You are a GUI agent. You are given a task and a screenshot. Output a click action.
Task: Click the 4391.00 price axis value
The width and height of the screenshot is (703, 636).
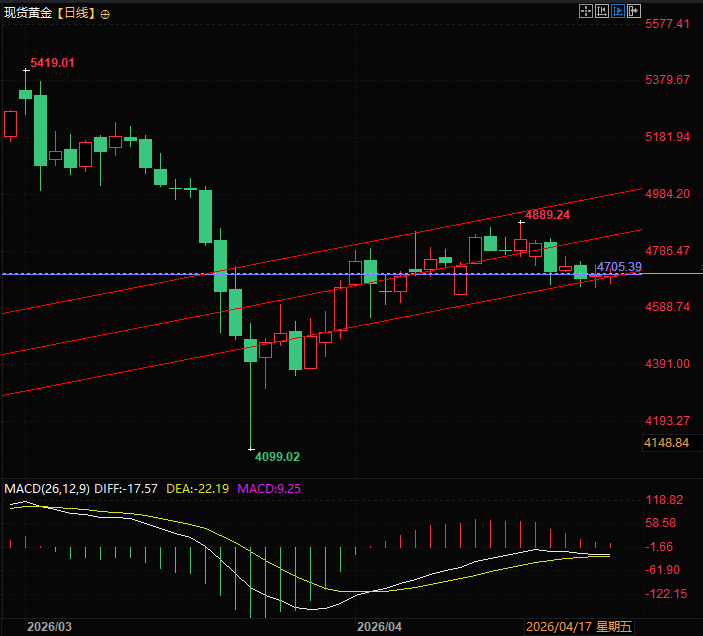[x=667, y=364]
